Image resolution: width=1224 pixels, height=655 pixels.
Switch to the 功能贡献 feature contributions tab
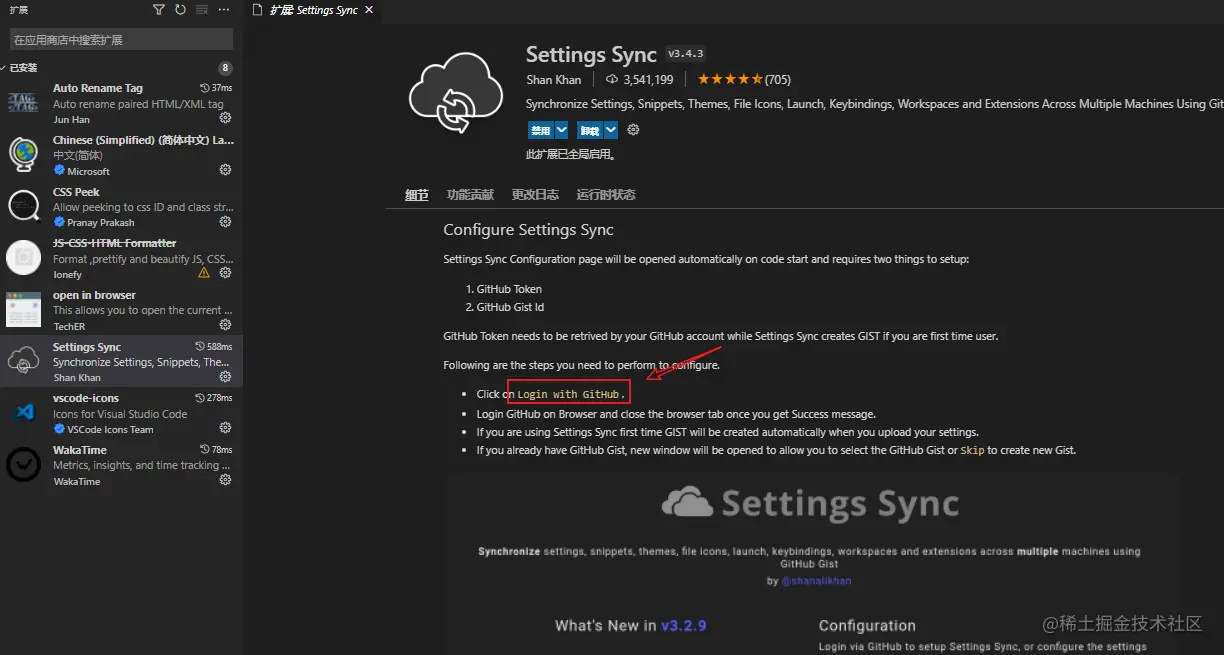[x=470, y=195]
